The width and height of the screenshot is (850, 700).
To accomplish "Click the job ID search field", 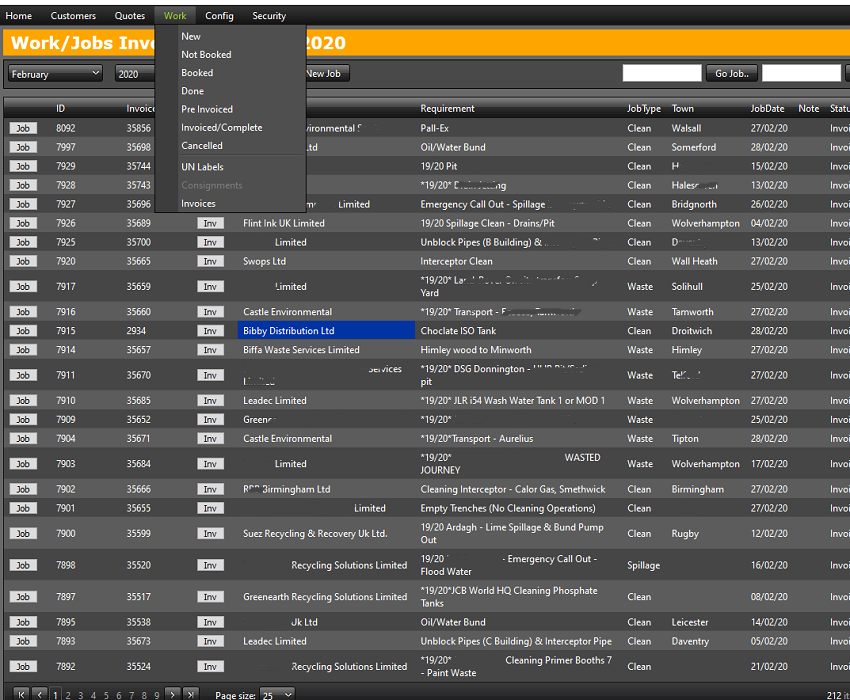I will 661,74.
